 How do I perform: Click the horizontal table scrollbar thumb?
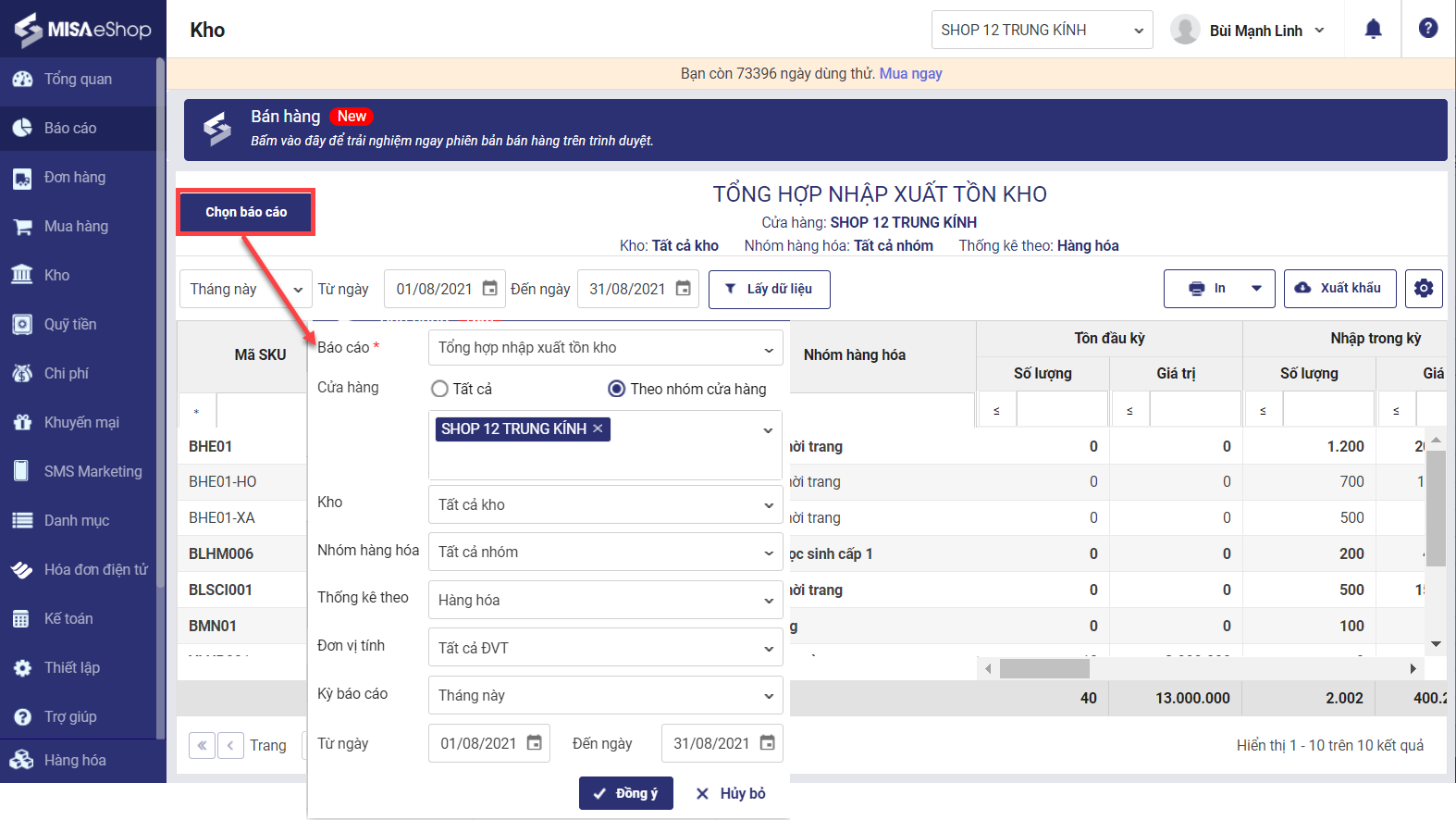click(1044, 668)
